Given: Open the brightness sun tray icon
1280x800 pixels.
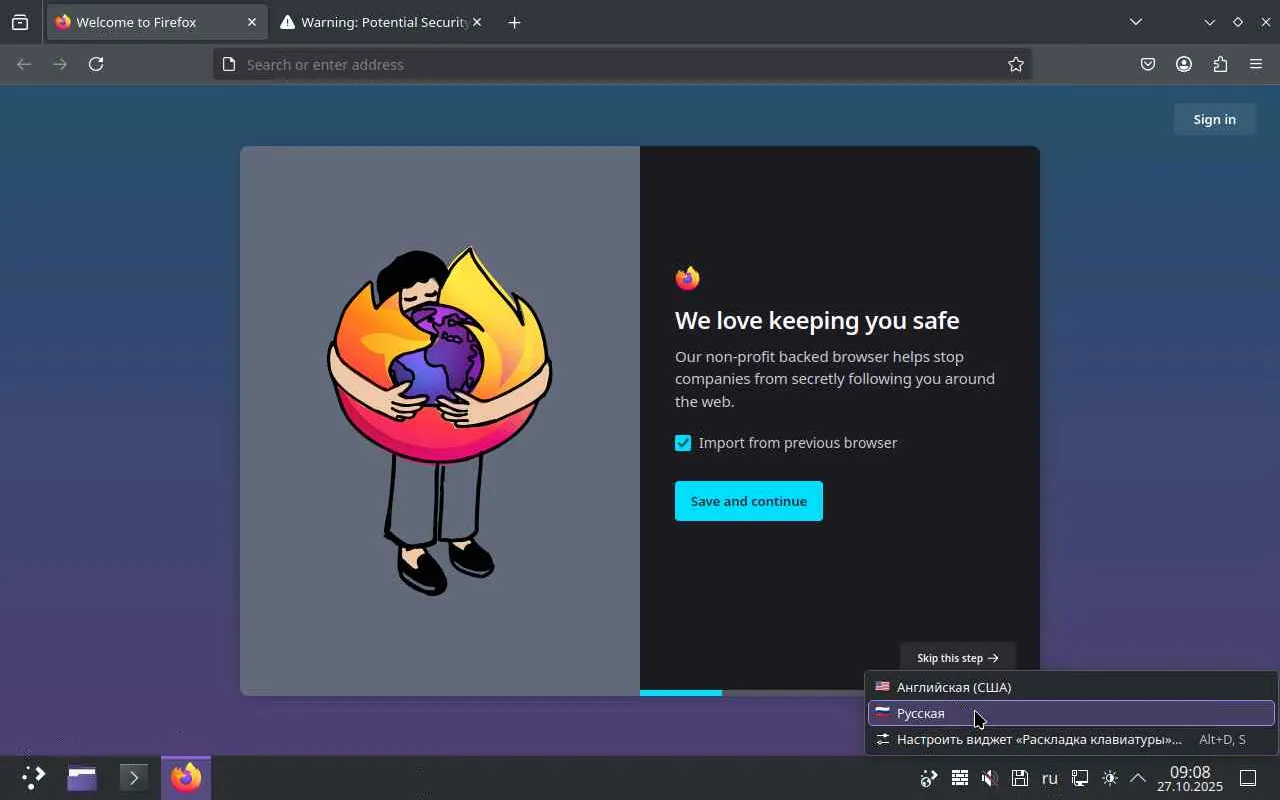Looking at the screenshot, I should [x=1110, y=778].
